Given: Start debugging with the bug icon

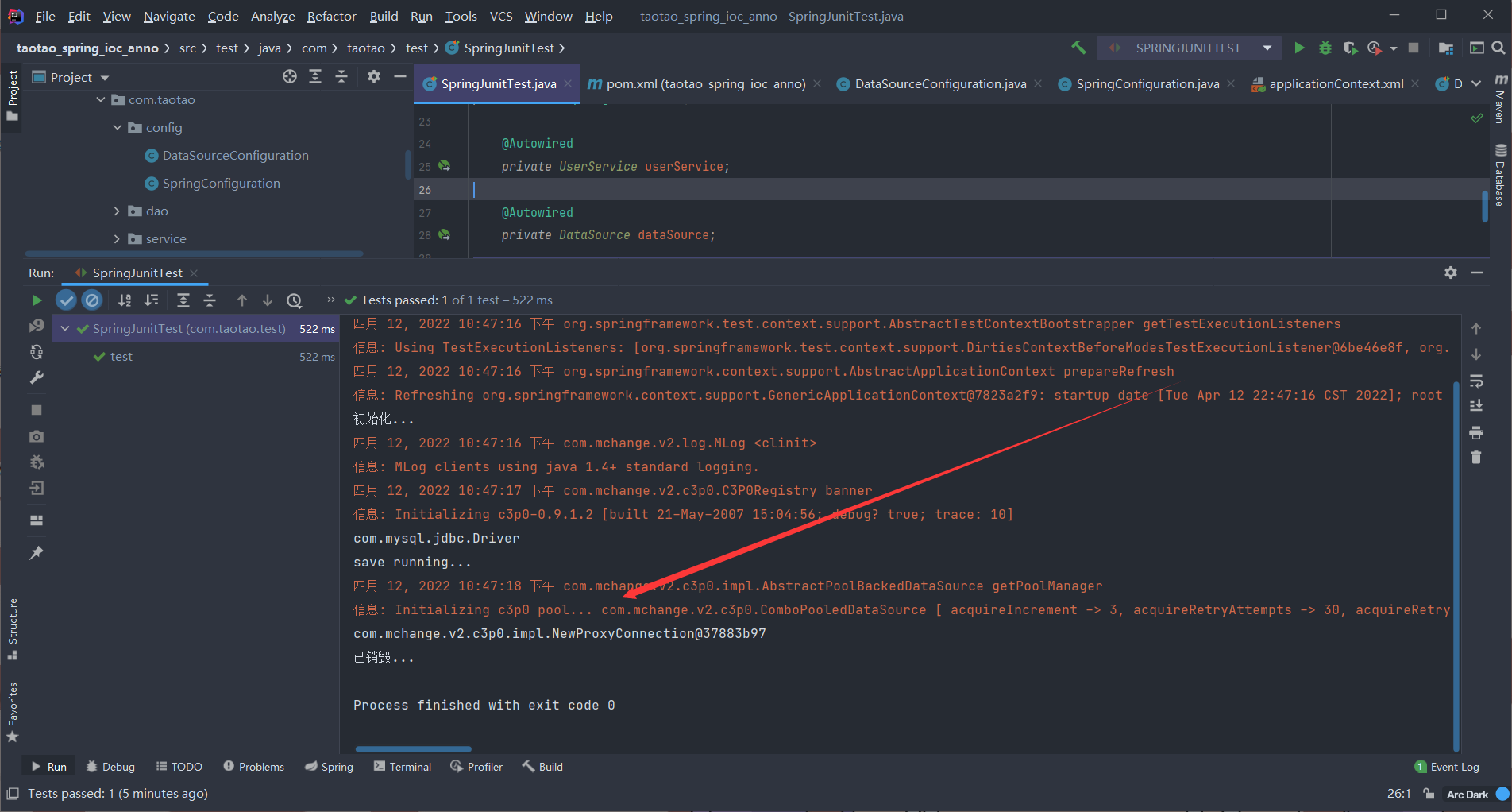Looking at the screenshot, I should click(x=1325, y=48).
